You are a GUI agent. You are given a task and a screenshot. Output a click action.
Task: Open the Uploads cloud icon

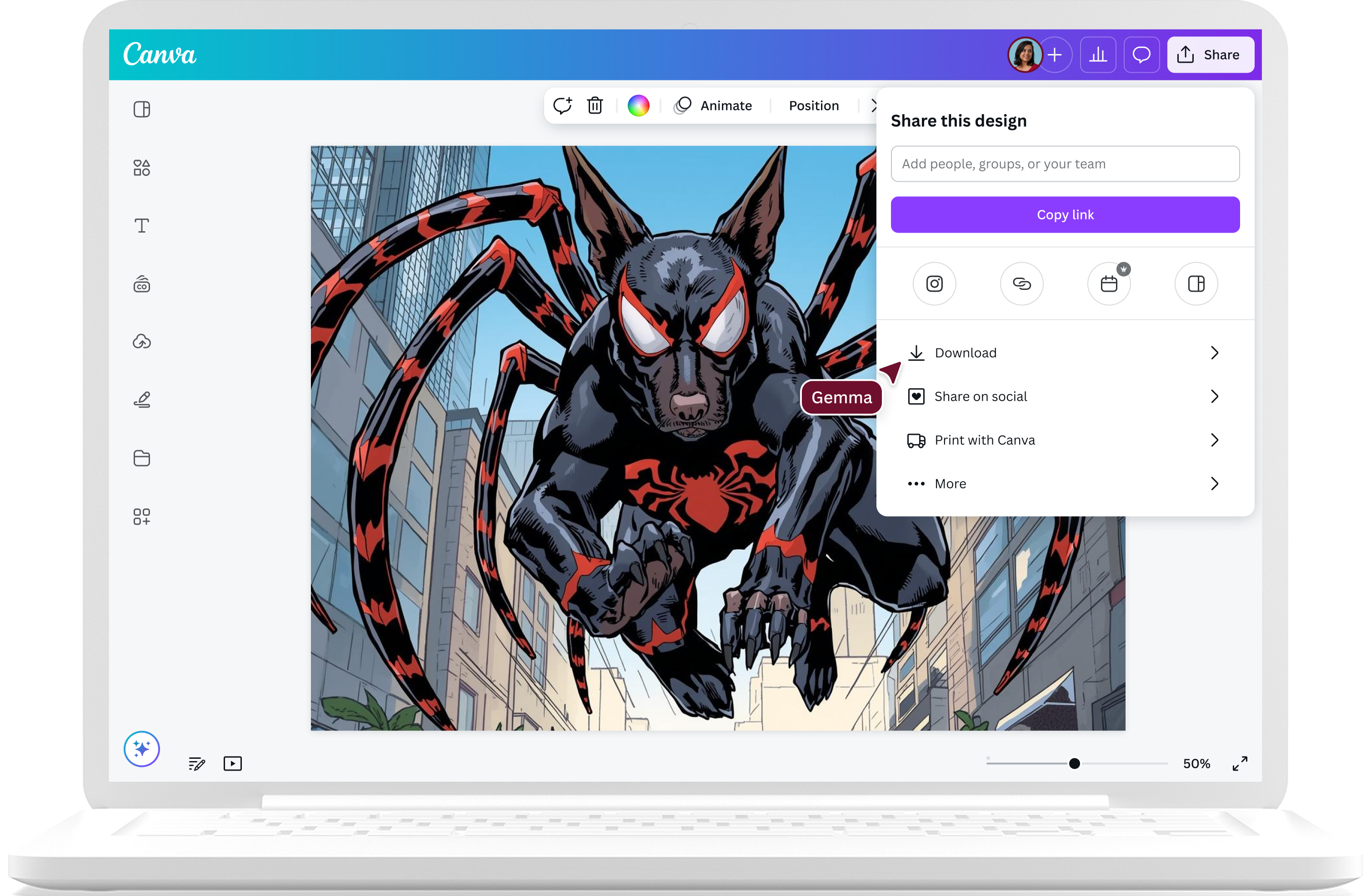(142, 342)
